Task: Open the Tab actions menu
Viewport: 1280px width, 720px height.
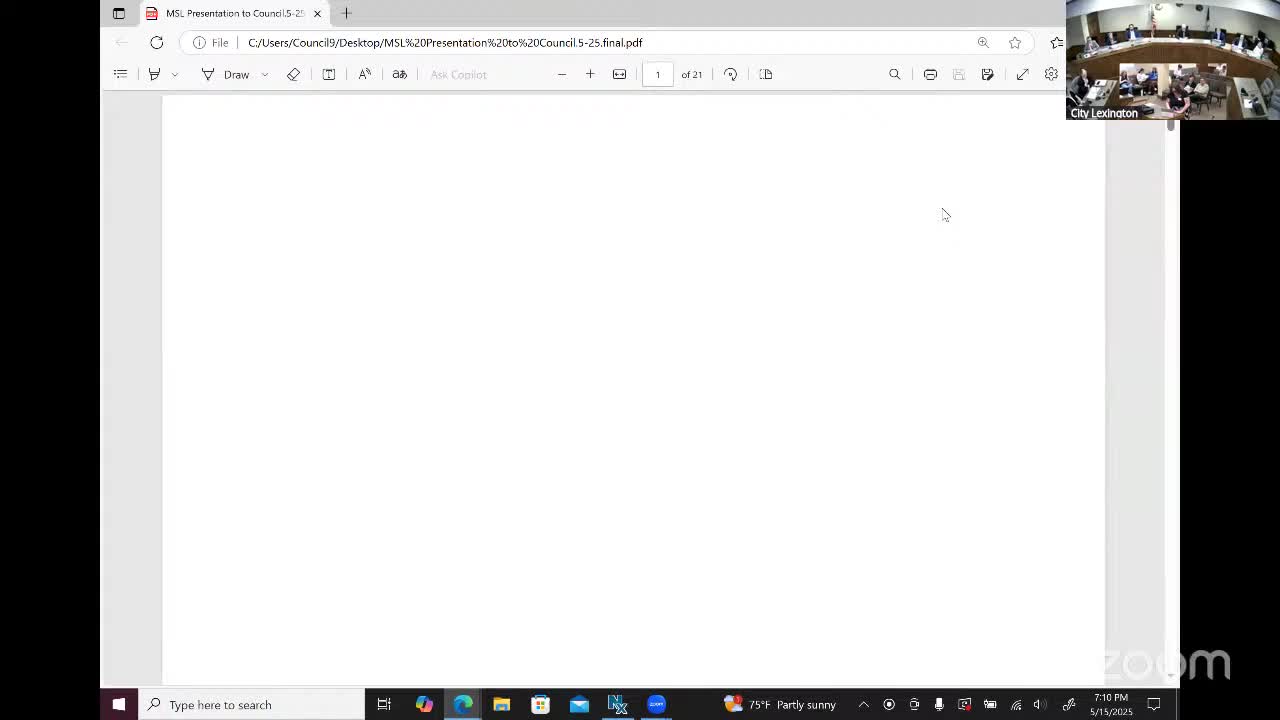Action: pyautogui.click(x=119, y=13)
